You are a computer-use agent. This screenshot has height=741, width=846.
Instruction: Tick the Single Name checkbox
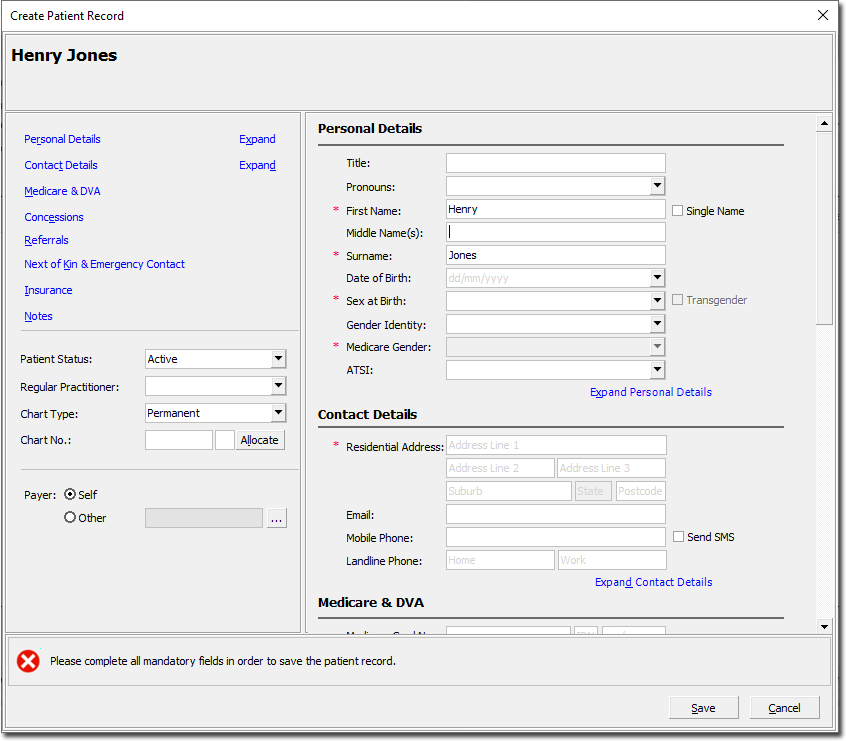pos(678,211)
